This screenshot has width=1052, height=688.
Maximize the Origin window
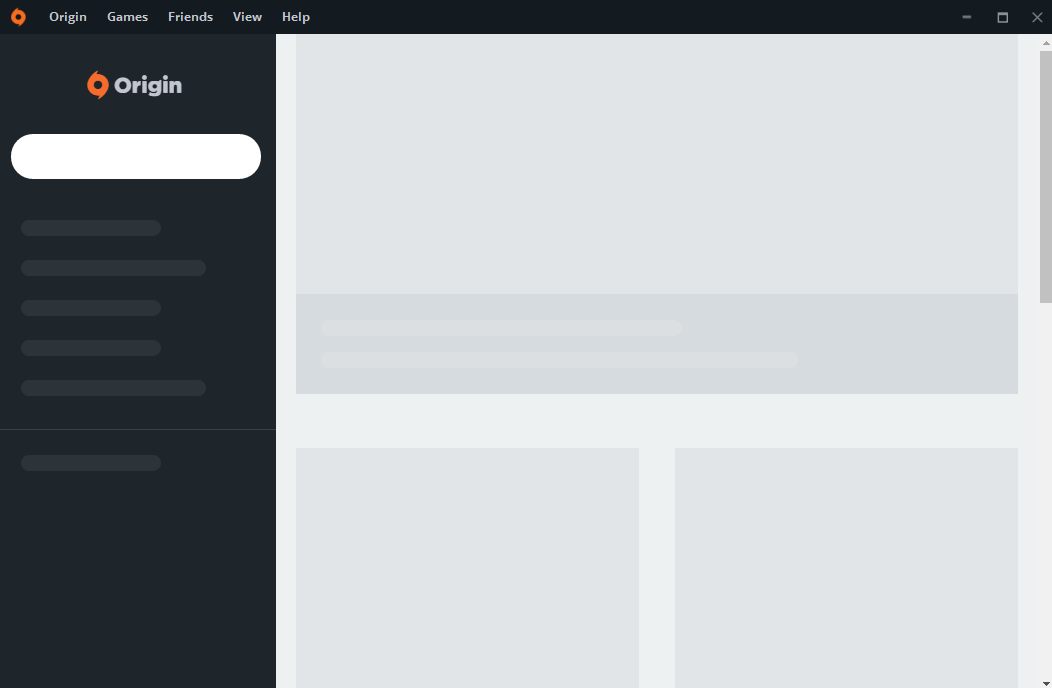point(1002,17)
